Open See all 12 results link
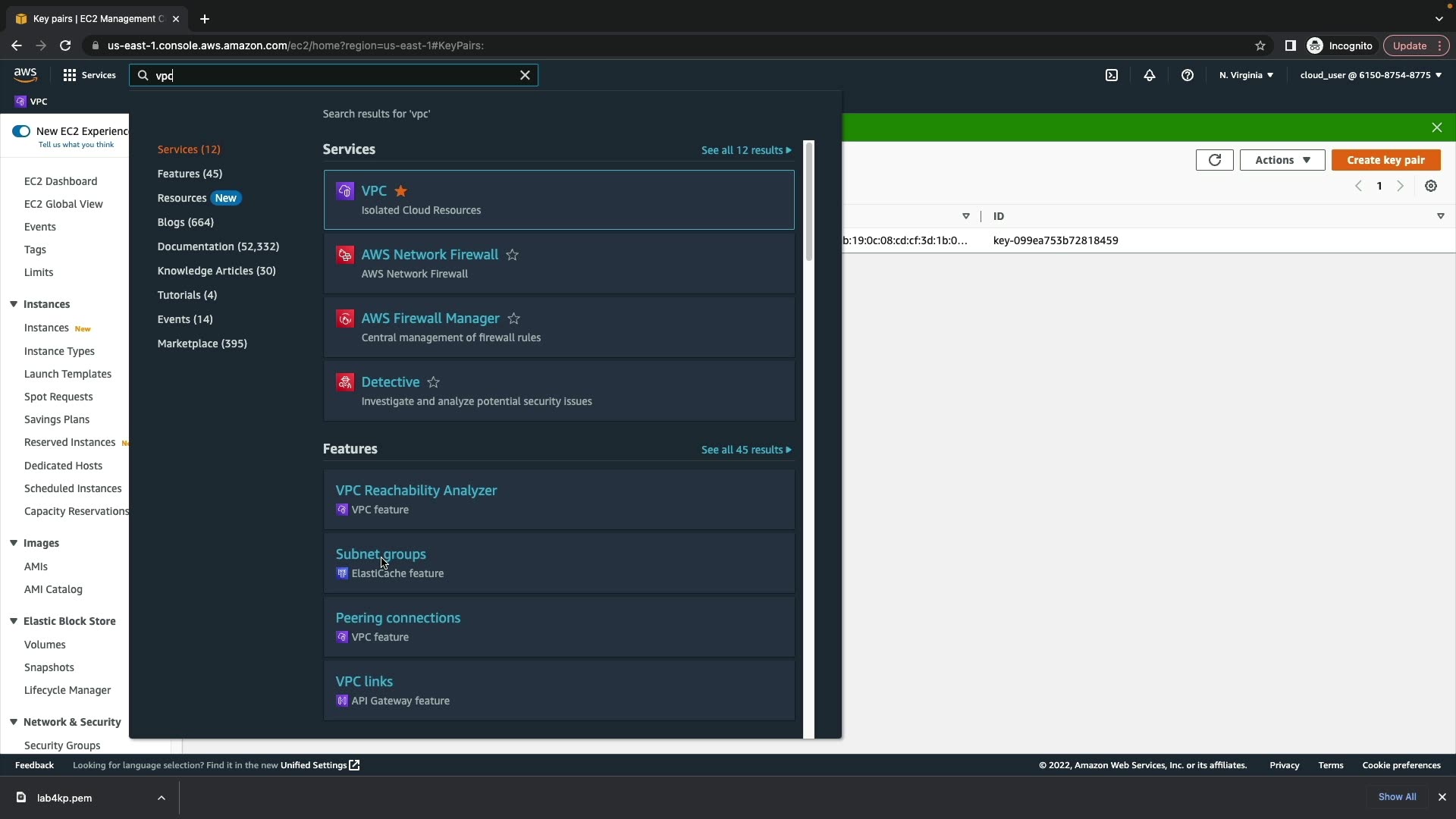The height and width of the screenshot is (819, 1456). click(x=745, y=150)
